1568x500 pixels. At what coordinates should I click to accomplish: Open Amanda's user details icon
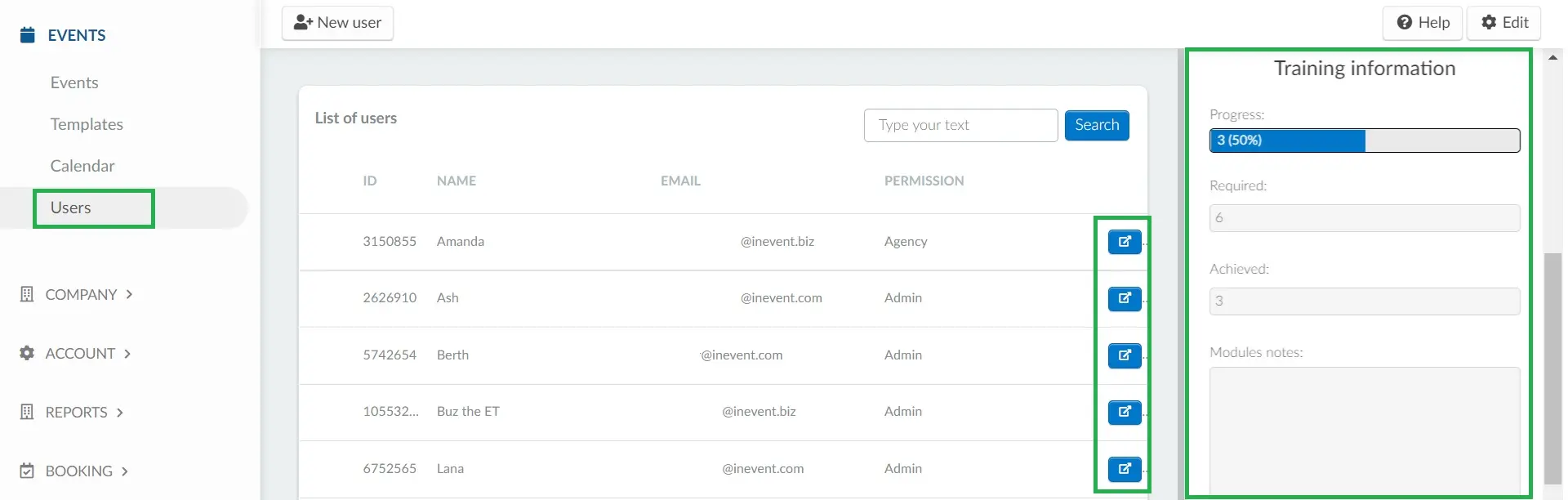(x=1124, y=242)
